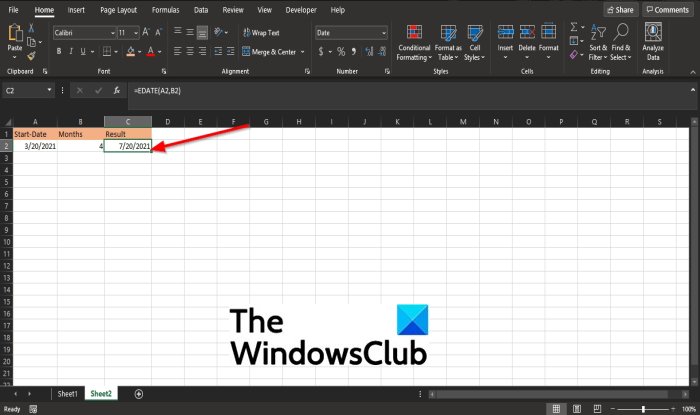Open the font size dropdown

tap(136, 33)
